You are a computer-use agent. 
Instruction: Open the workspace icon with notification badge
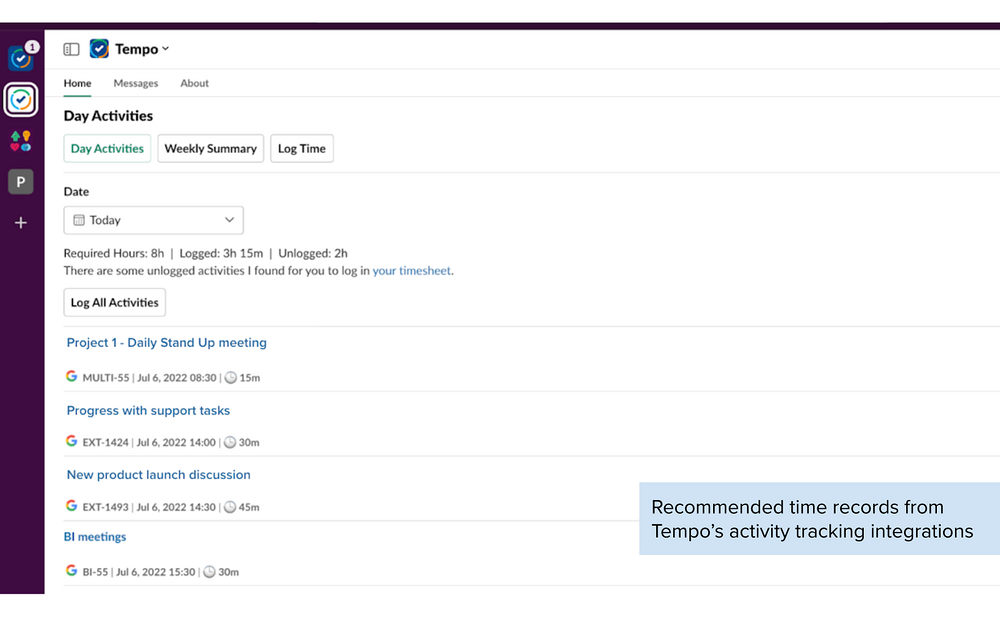(x=22, y=57)
